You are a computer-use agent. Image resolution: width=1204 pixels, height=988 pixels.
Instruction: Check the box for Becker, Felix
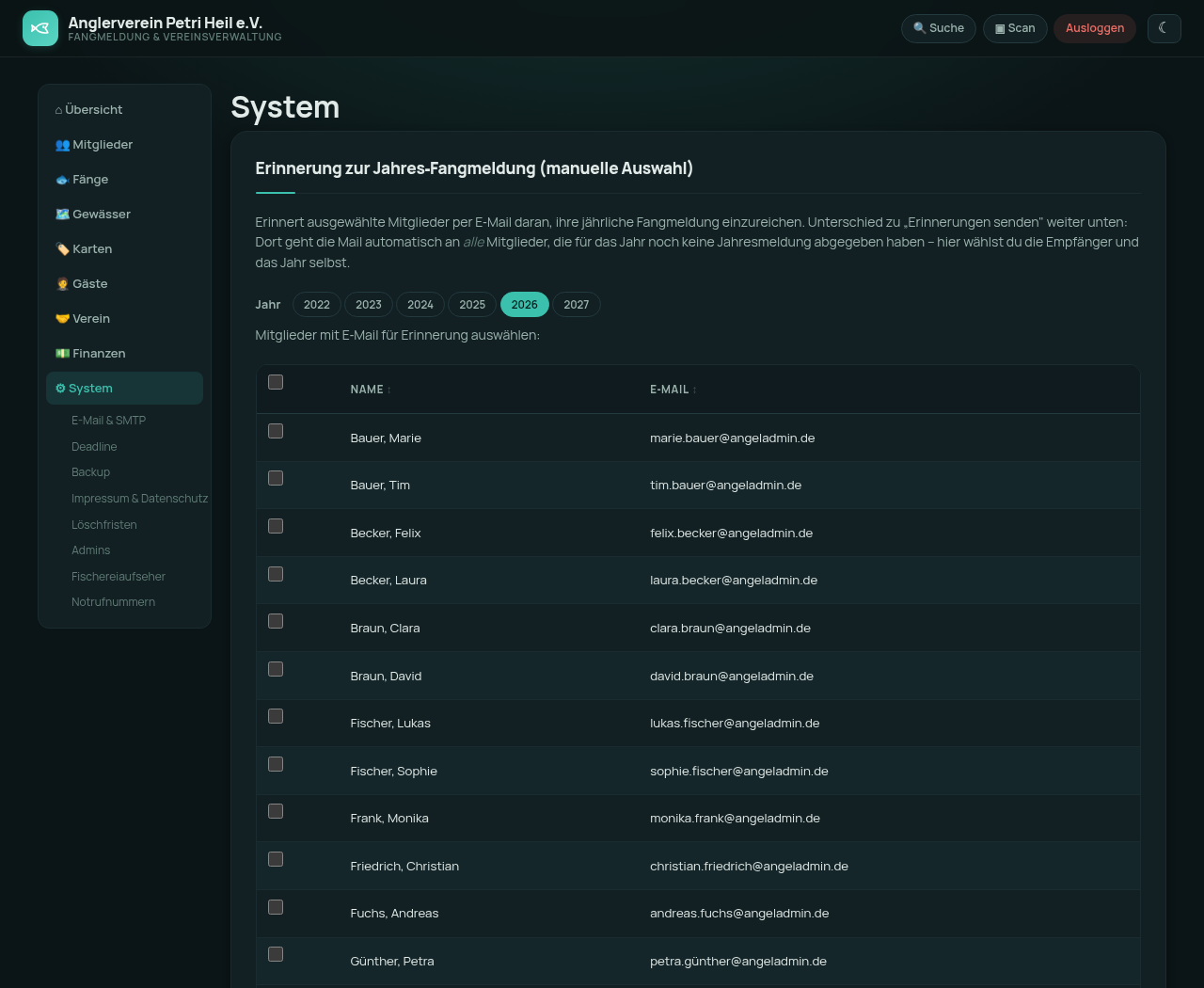click(x=276, y=526)
